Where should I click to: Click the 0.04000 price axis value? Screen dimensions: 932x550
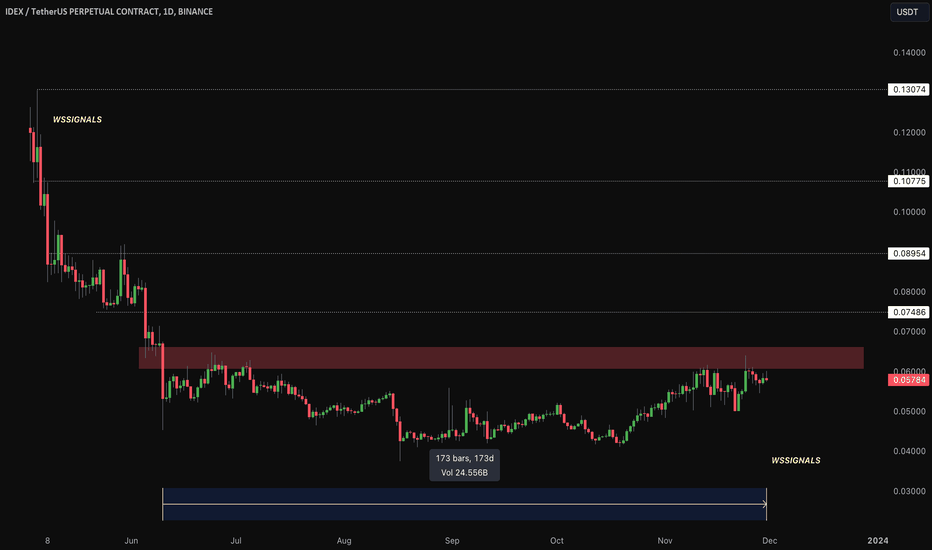point(909,451)
